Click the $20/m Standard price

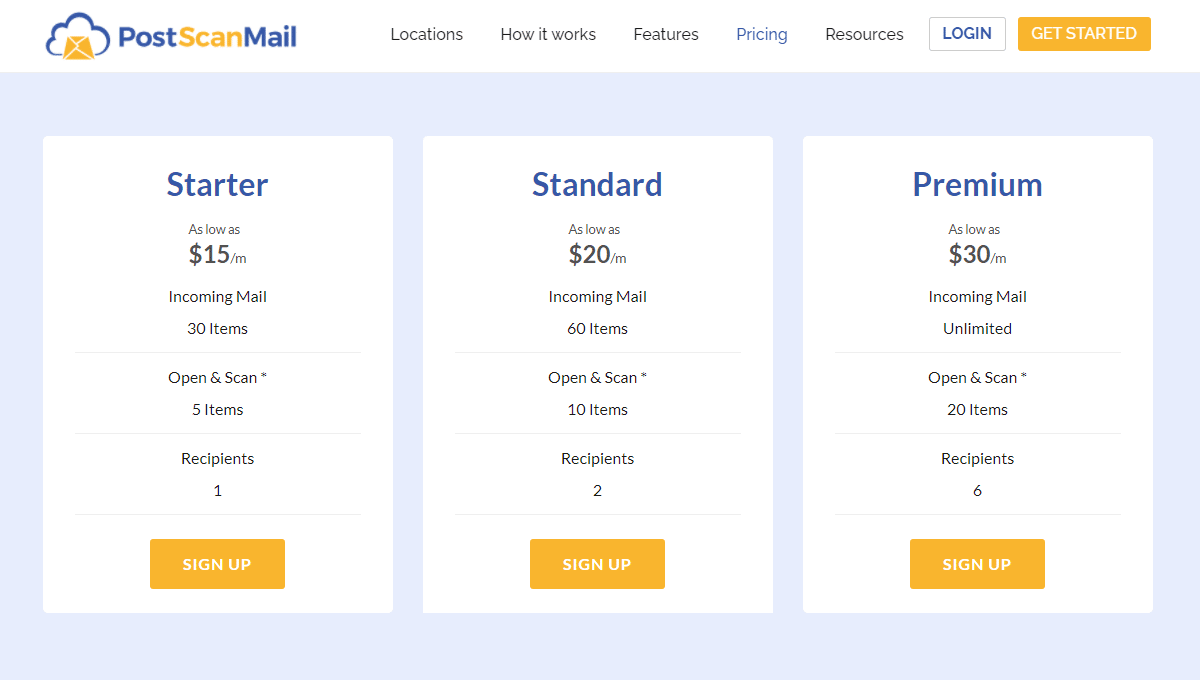(597, 255)
